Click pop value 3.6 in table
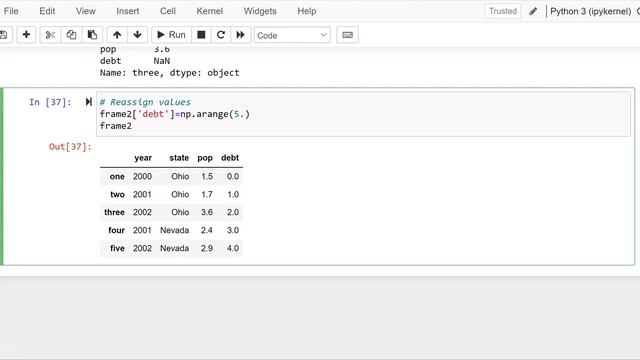640x360 pixels. point(207,212)
